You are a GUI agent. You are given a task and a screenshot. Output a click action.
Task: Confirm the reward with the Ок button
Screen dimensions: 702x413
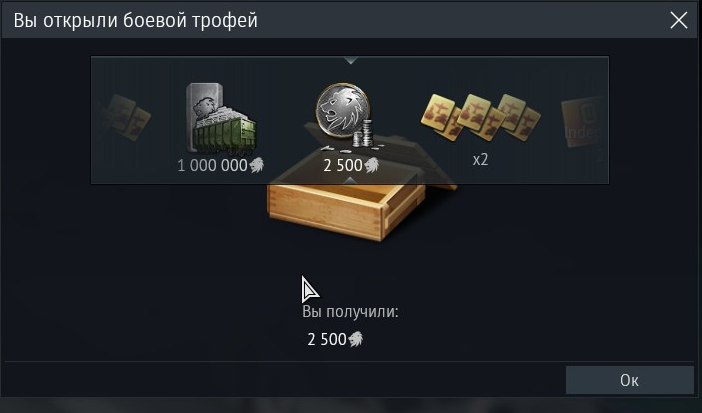pos(629,380)
